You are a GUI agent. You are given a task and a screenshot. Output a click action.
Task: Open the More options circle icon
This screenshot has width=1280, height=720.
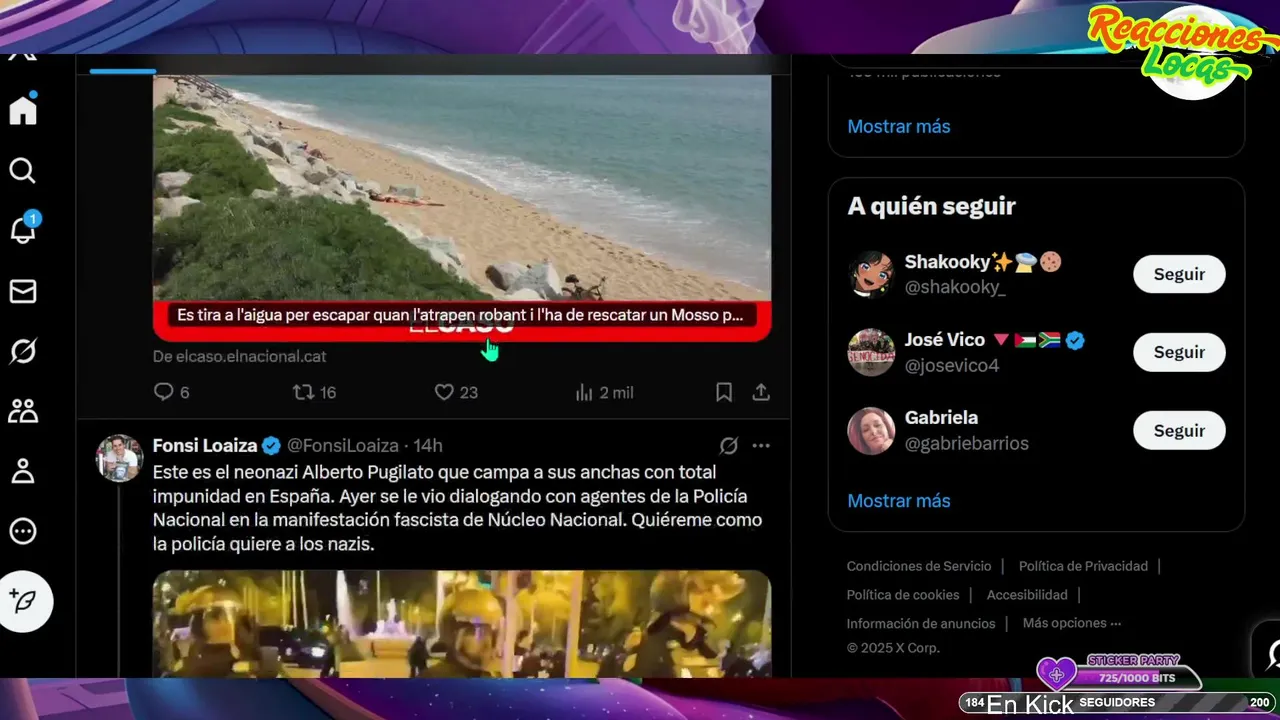[x=23, y=531]
